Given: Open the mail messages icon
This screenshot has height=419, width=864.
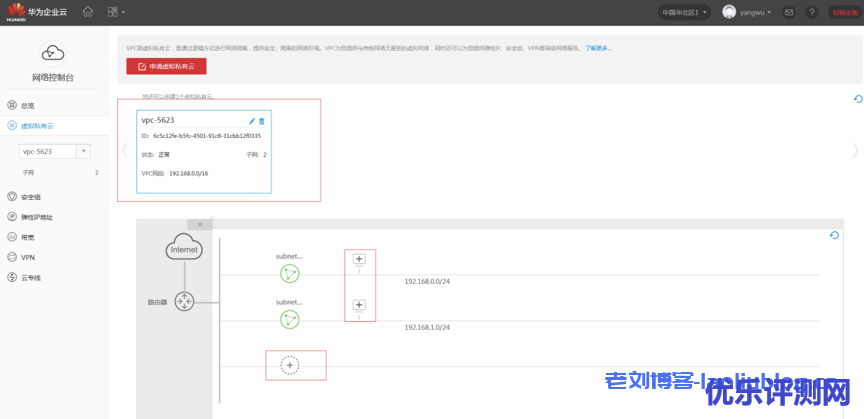Looking at the screenshot, I should (x=789, y=12).
